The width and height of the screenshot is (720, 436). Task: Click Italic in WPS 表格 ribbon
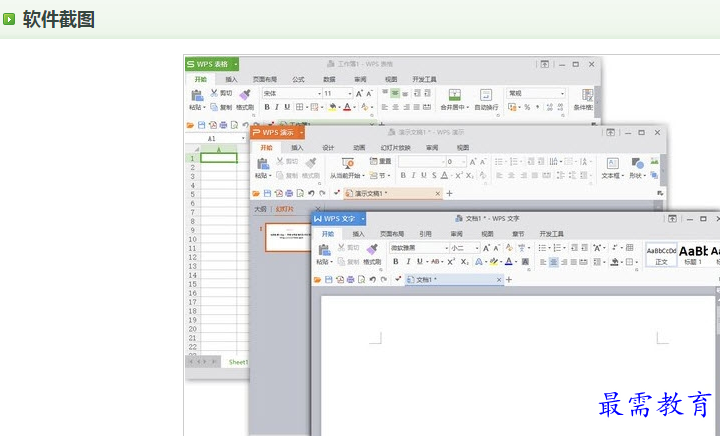276,107
